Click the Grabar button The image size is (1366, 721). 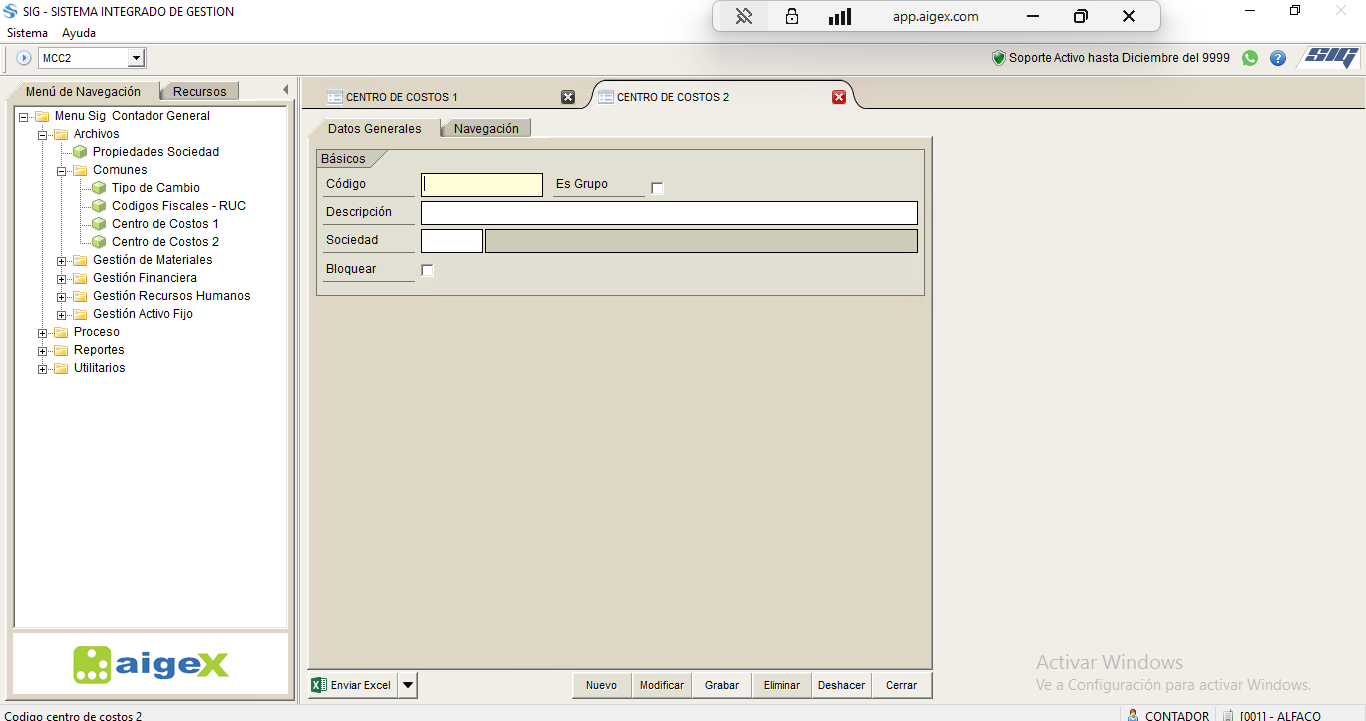coord(721,685)
